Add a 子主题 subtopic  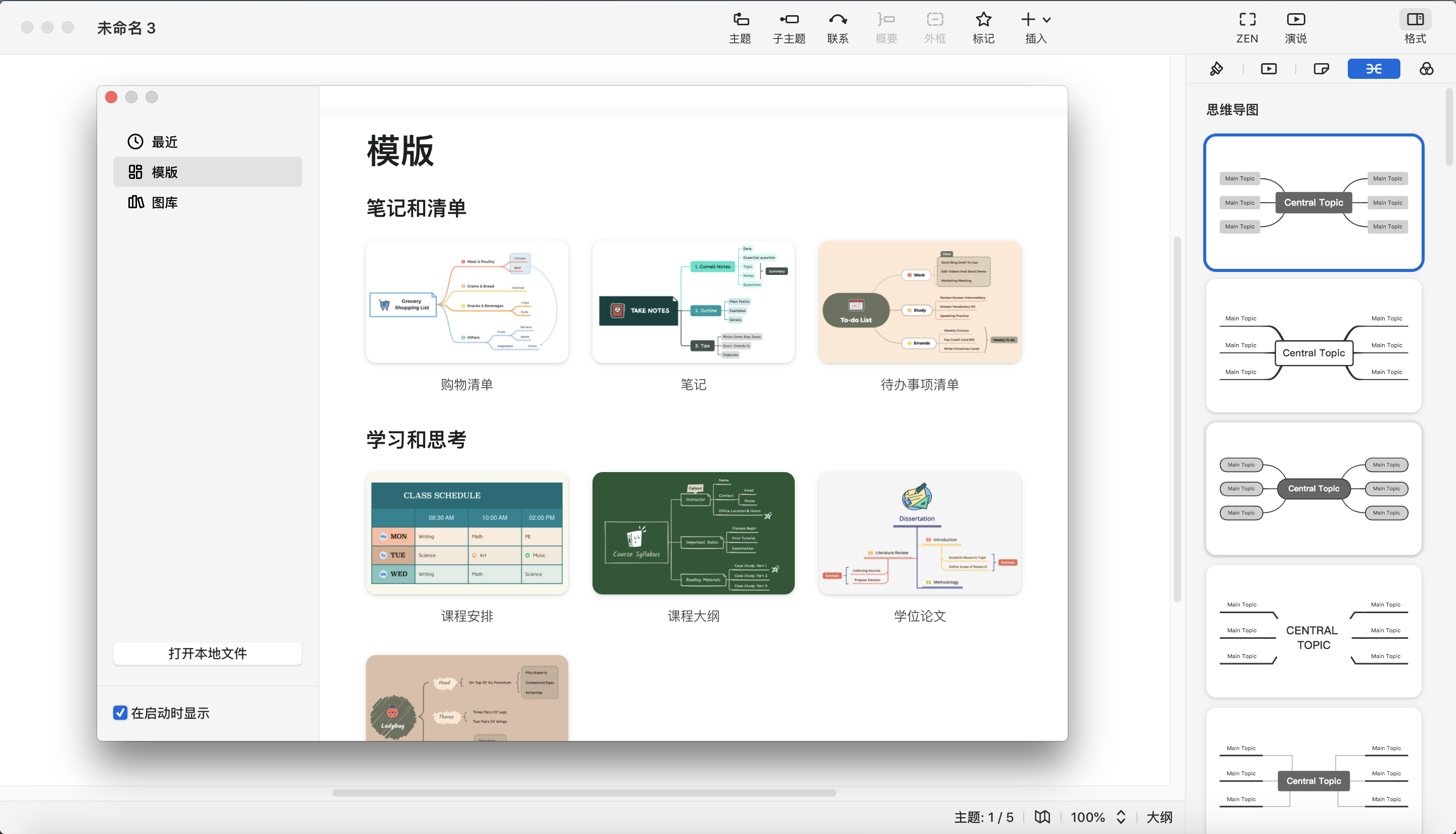(789, 27)
